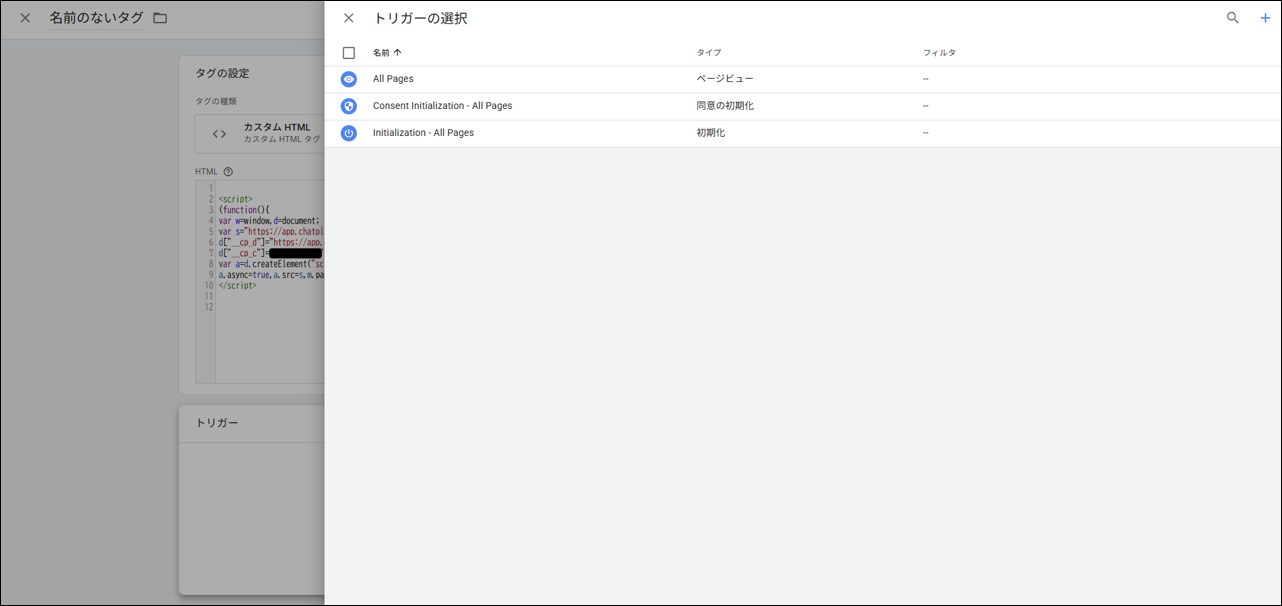Click the フィルタ column header
Screen dimensions: 1282x606
939,53
